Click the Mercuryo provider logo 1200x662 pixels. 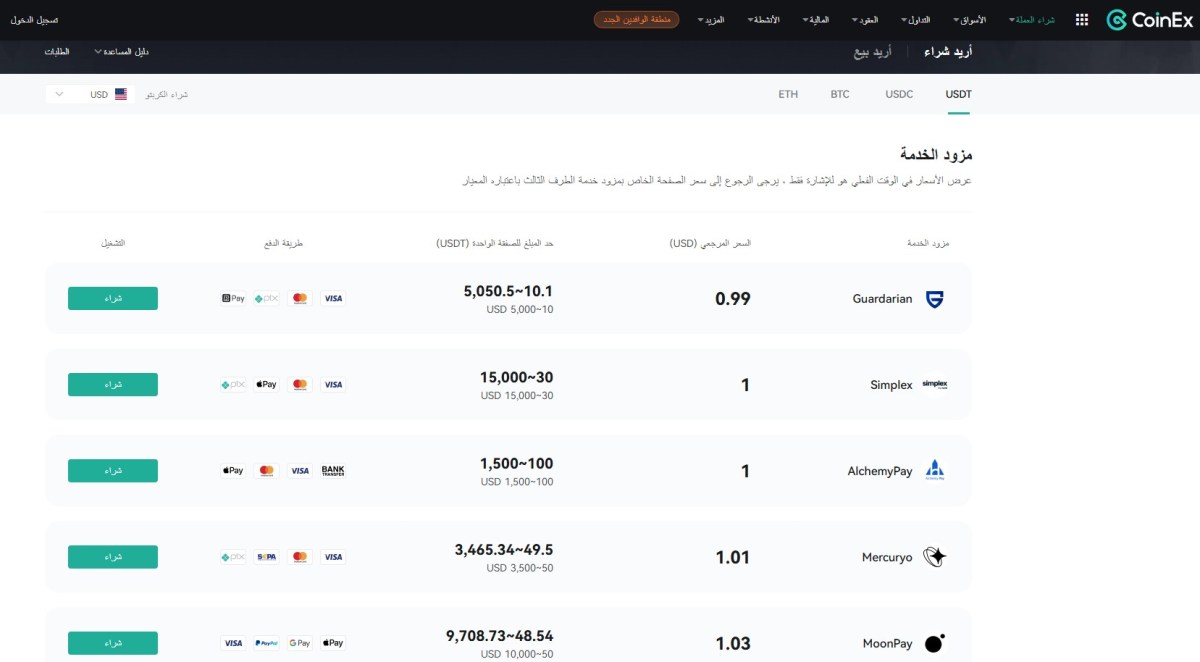934,557
